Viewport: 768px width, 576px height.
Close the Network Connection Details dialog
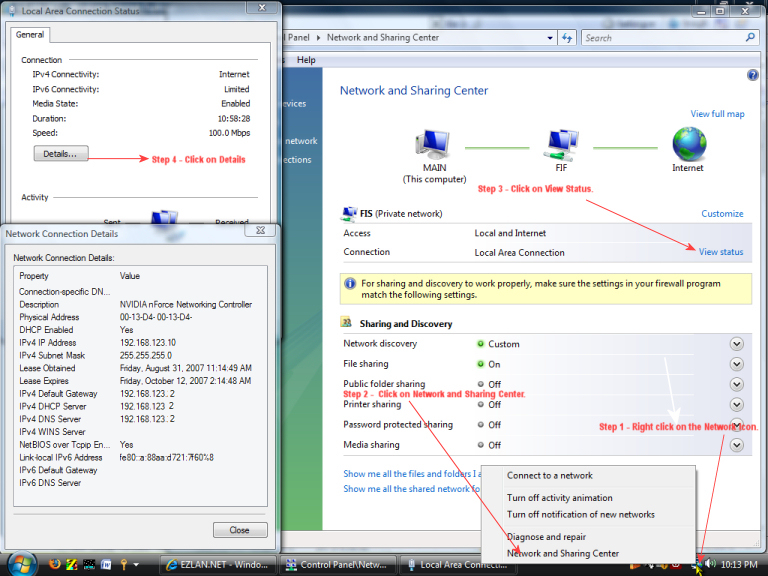(239, 530)
